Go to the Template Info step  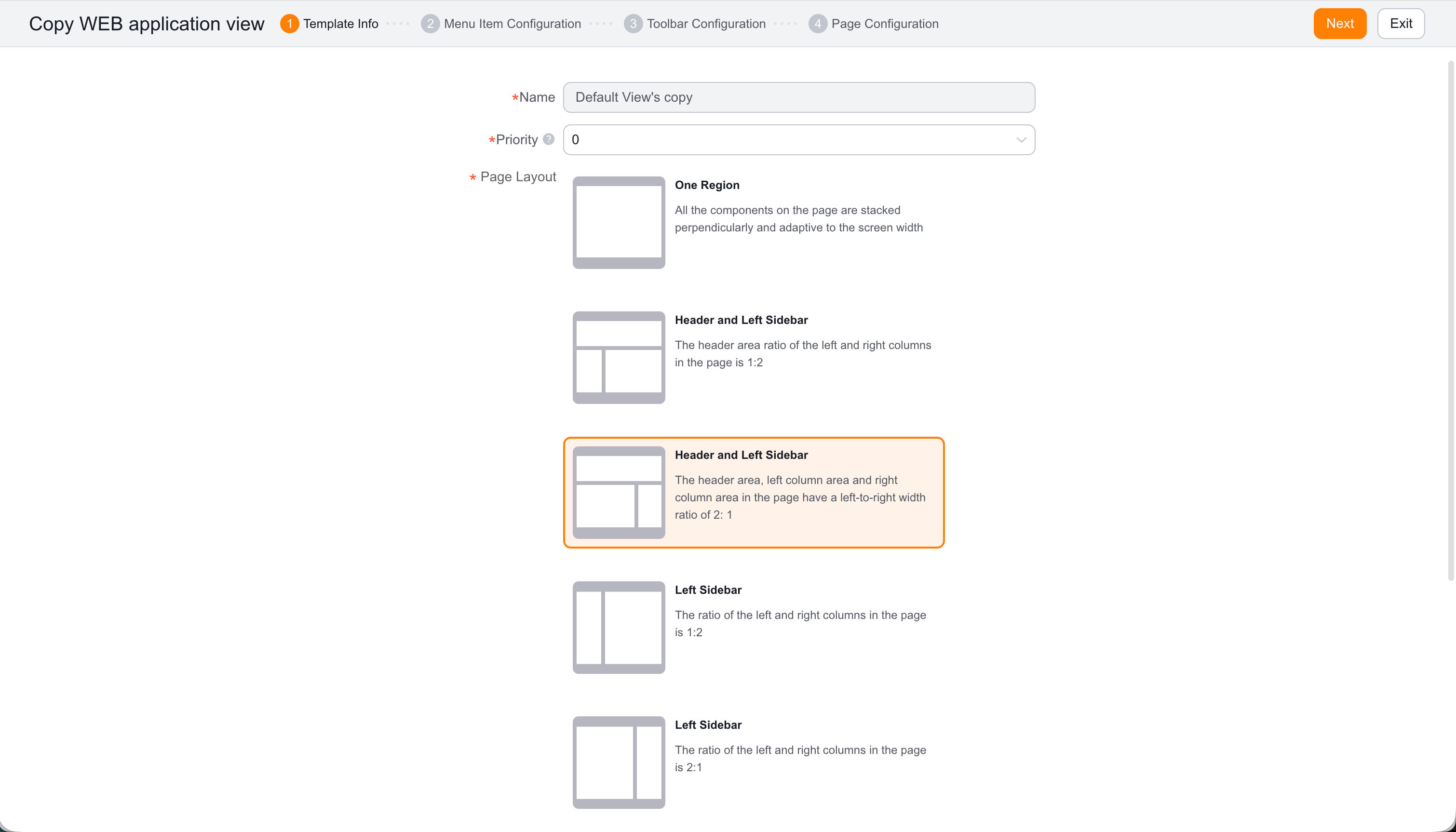(329, 24)
